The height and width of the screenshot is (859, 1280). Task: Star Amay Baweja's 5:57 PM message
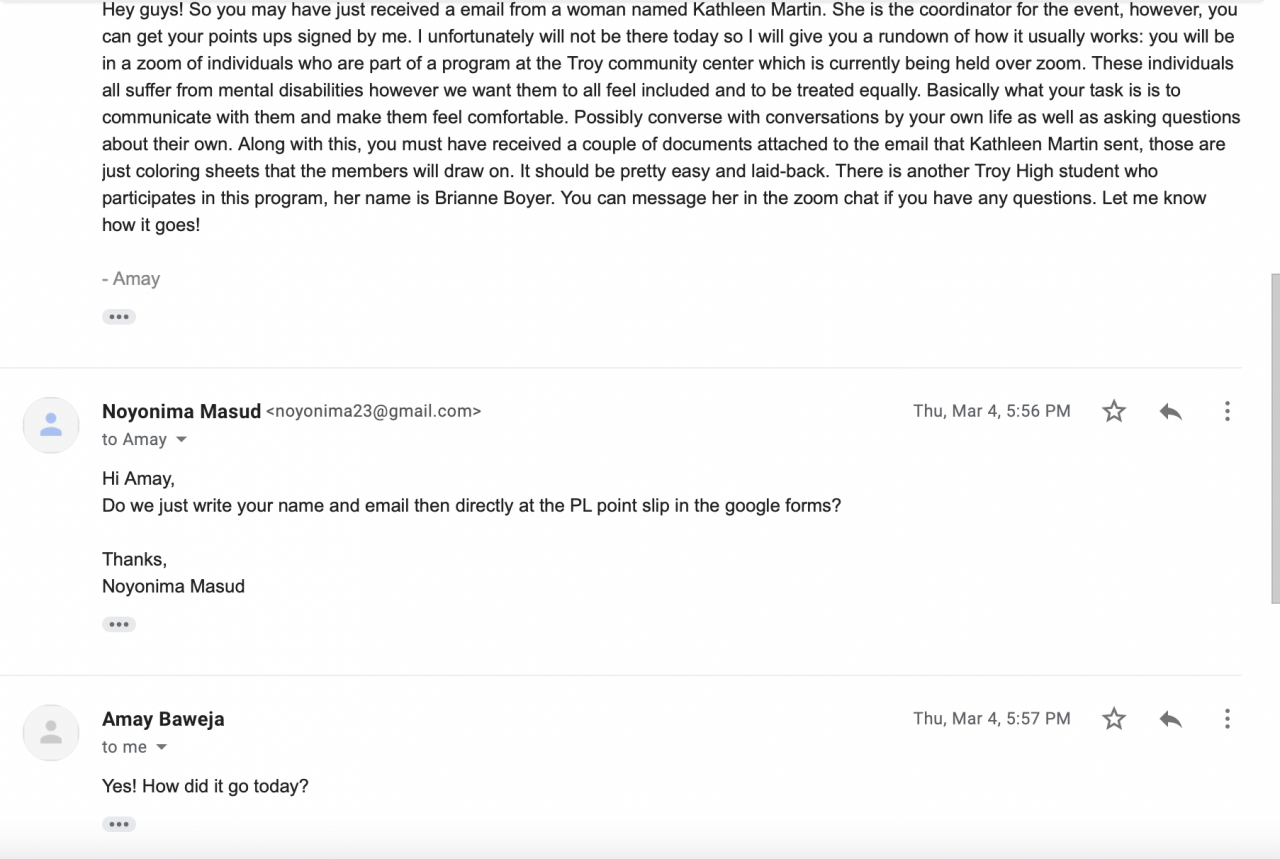click(1114, 719)
